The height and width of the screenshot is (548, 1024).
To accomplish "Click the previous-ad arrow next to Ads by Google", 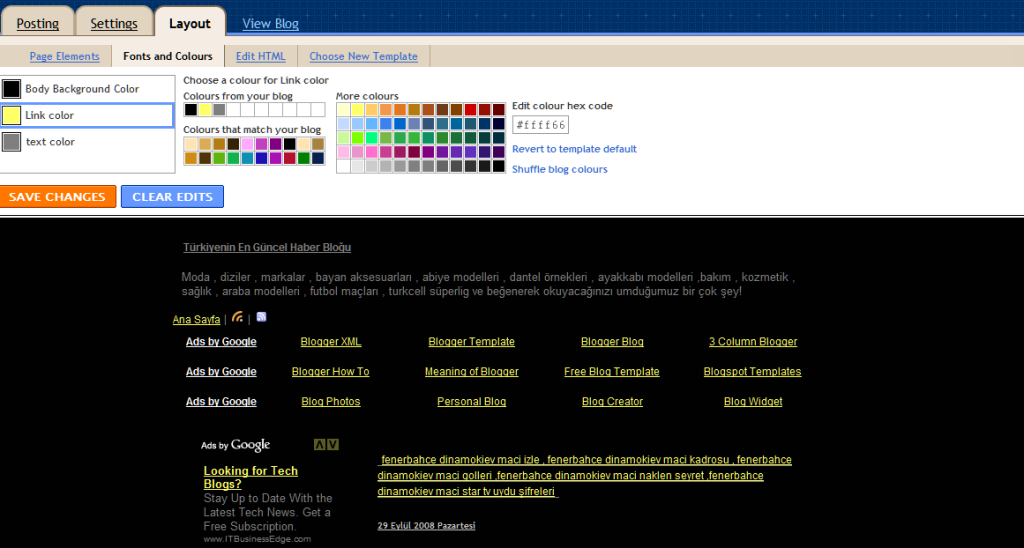I will pos(319,445).
